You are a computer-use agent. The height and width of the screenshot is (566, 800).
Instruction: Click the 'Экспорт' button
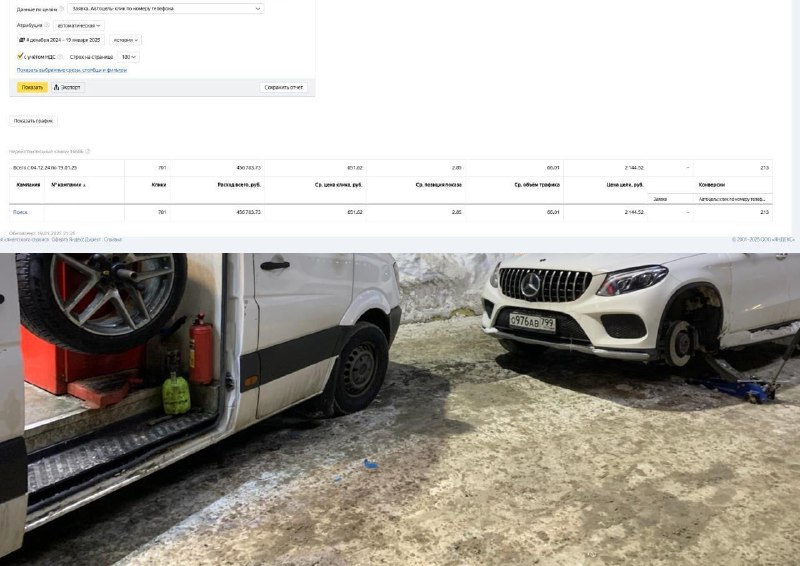[68, 87]
